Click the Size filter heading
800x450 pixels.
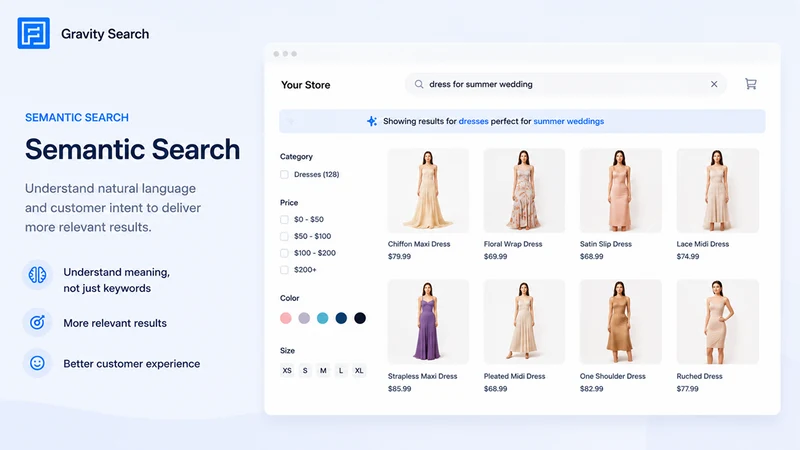coord(287,351)
